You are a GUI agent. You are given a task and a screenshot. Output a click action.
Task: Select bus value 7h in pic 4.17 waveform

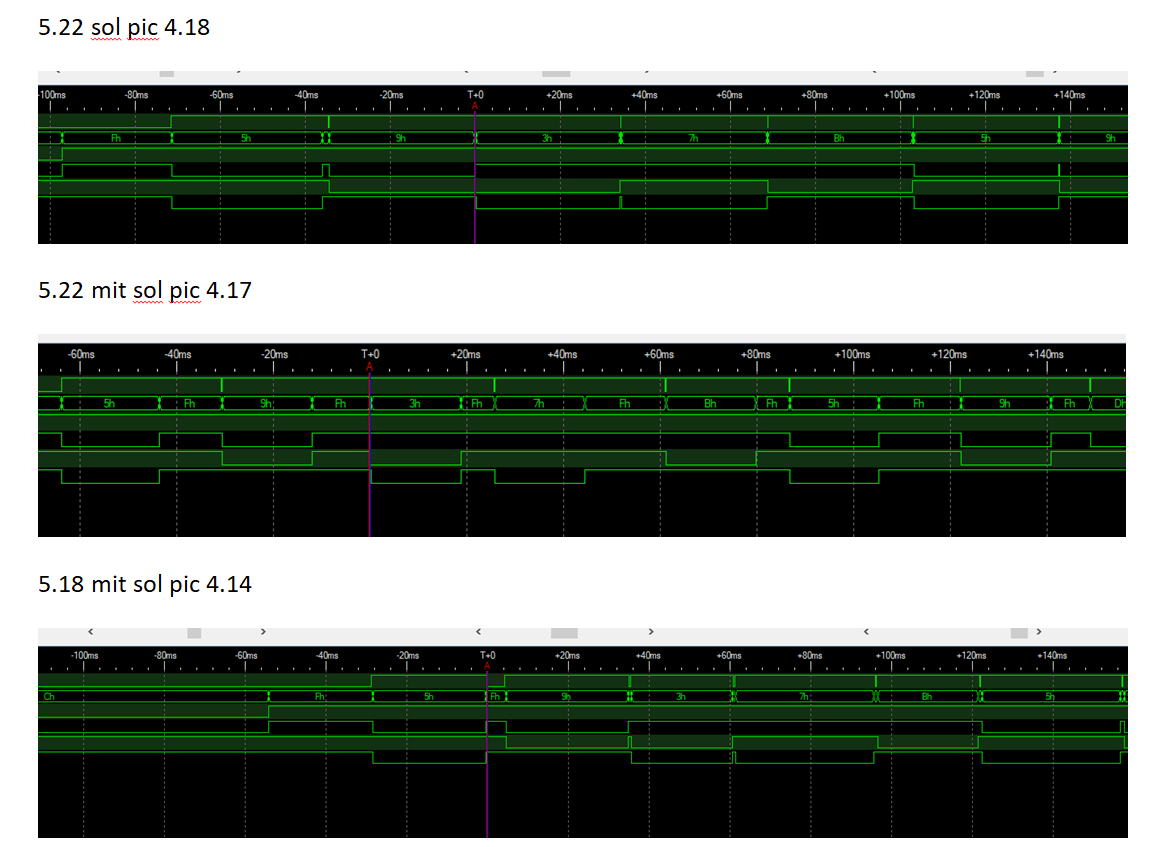538,404
